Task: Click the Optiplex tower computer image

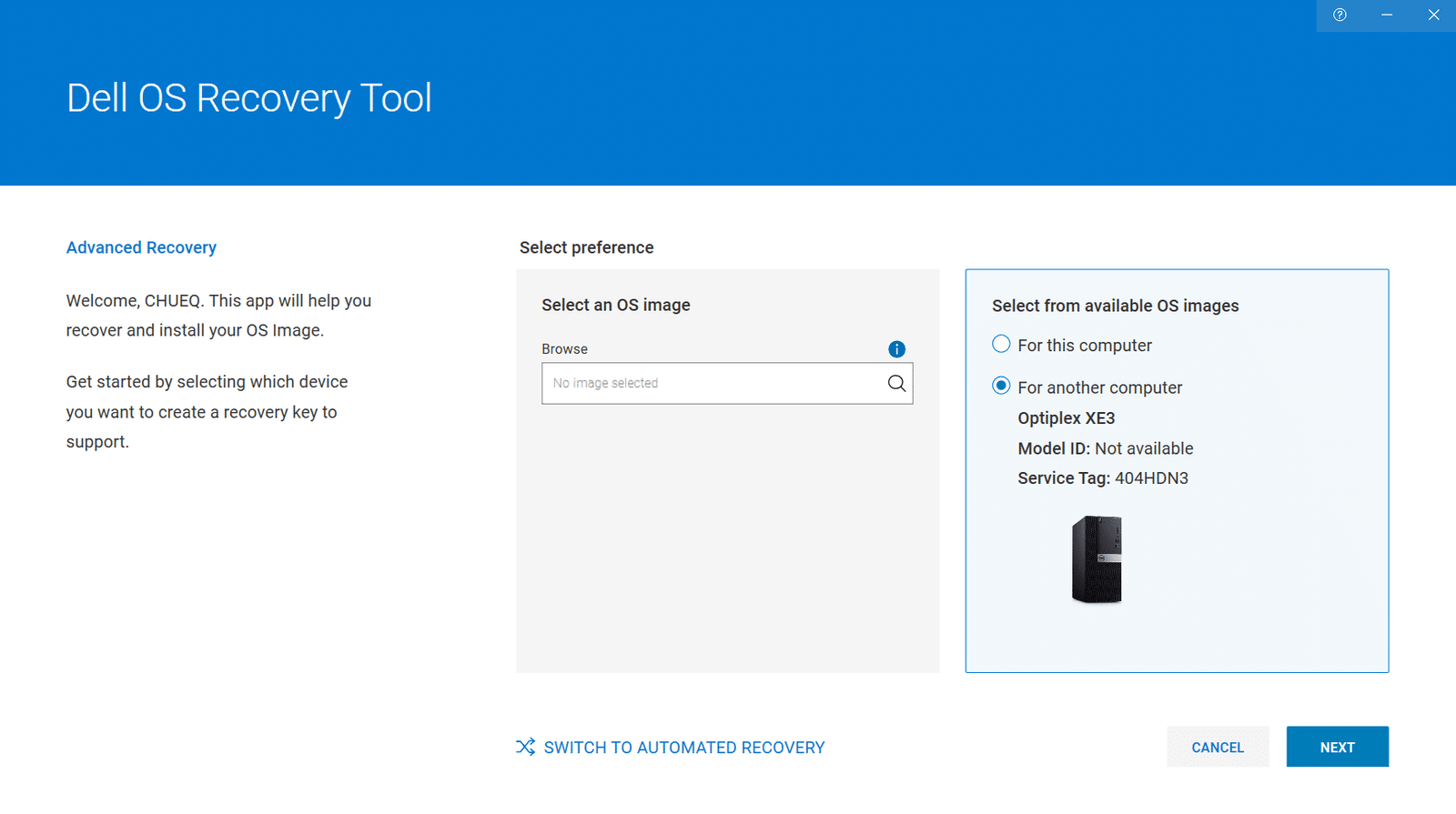Action: (1097, 559)
